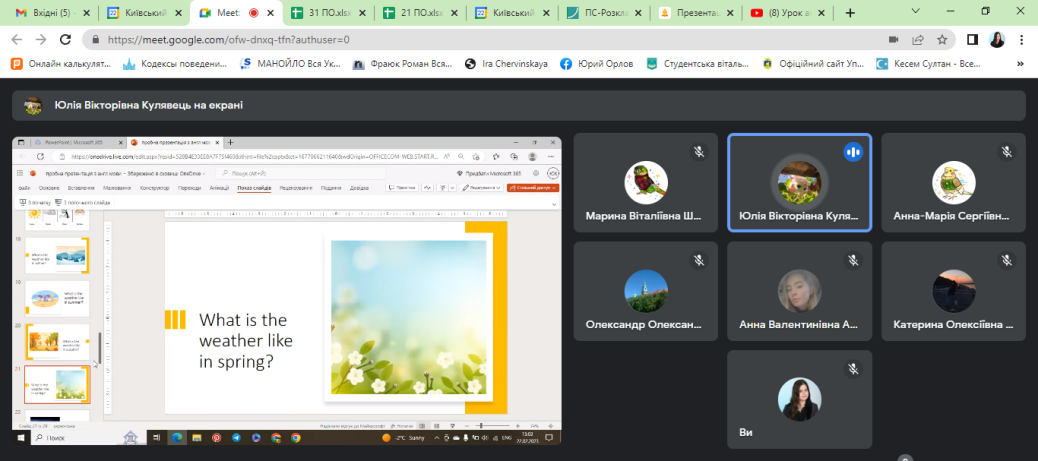The width and height of the screenshot is (1038, 461).
Task: Open the 31 ПО.xlsx browser tab
Action: pyautogui.click(x=327, y=13)
